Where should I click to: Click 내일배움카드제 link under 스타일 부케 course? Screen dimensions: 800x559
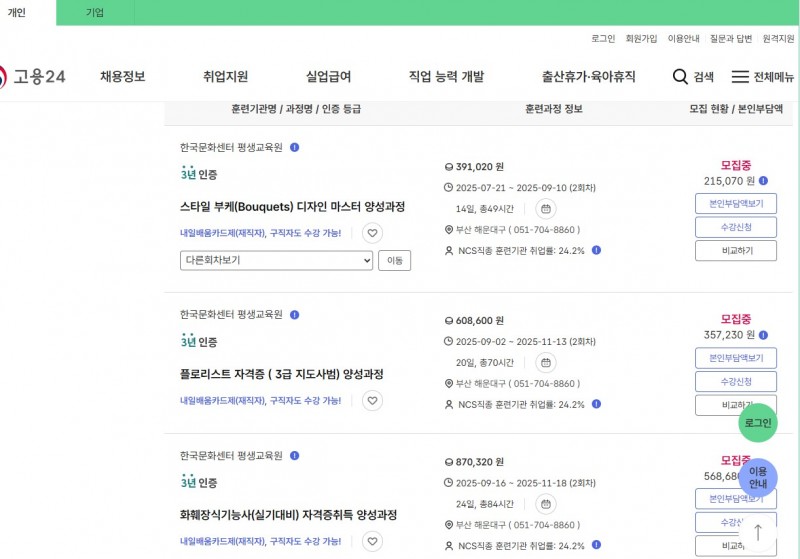click(260, 233)
